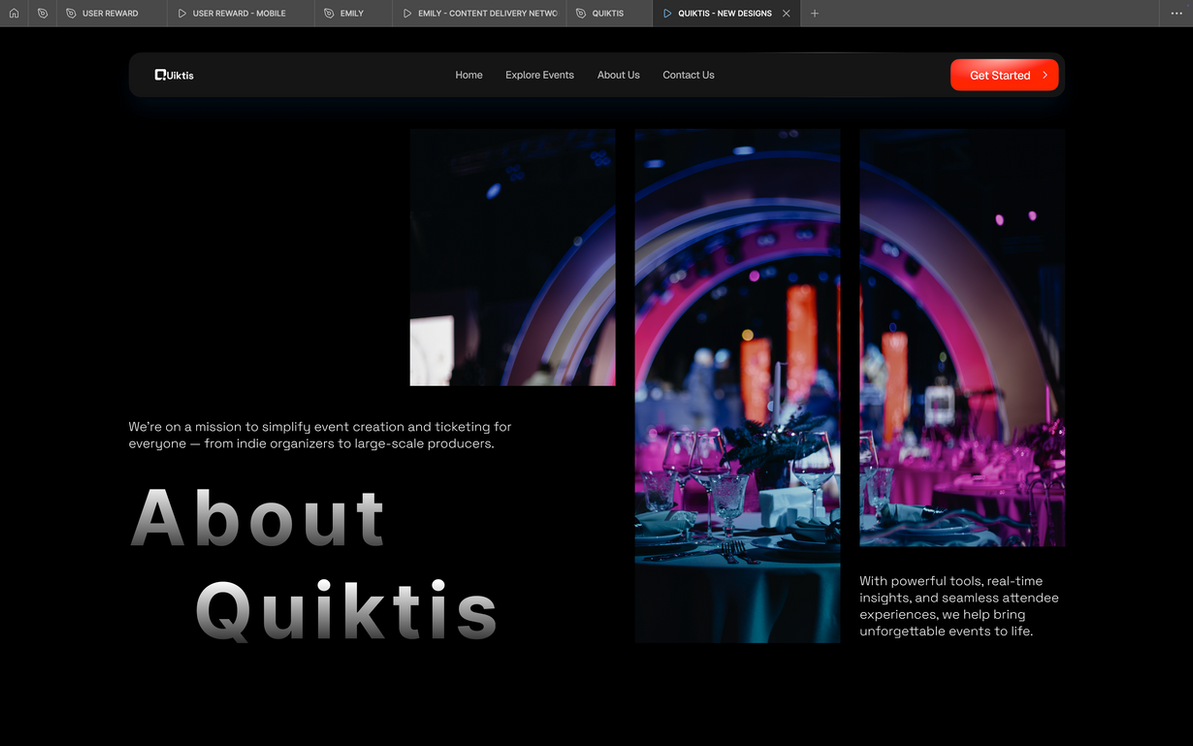This screenshot has width=1193, height=746.
Task: Open the drafts pen-nib icon tab
Action: click(43, 13)
